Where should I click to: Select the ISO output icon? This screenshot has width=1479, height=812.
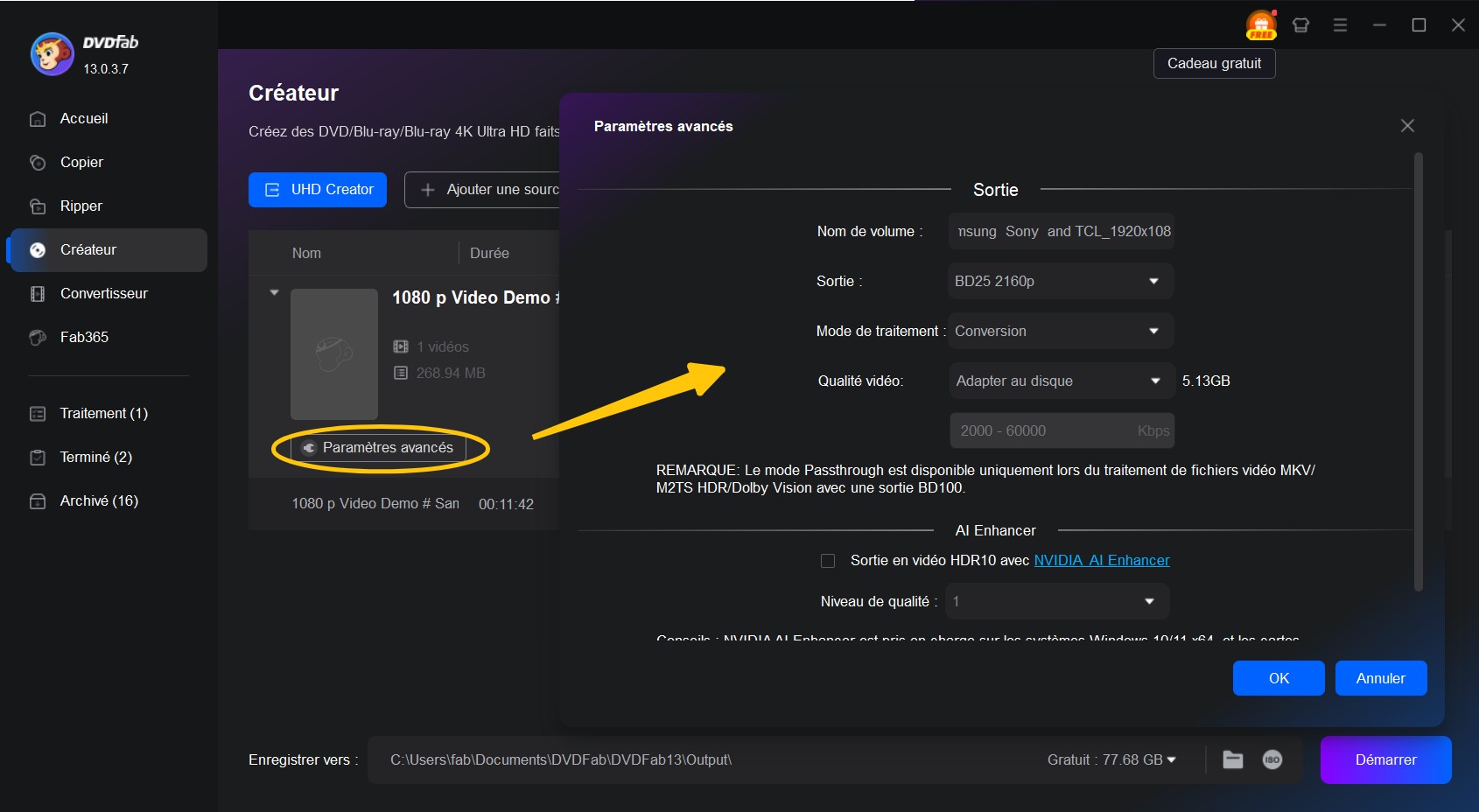(x=1272, y=759)
